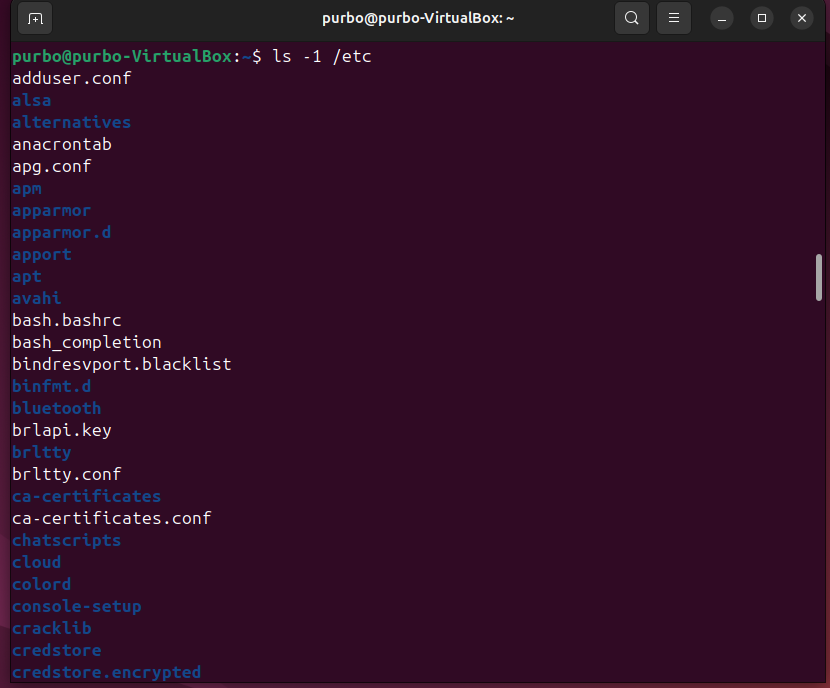Open a new terminal tab
Image resolution: width=830 pixels, height=688 pixels.
(35, 19)
